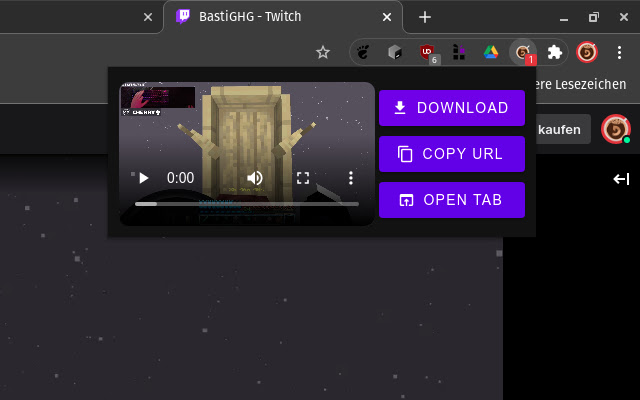640x400 pixels.
Task: Open a new browser tab
Action: tap(425, 17)
